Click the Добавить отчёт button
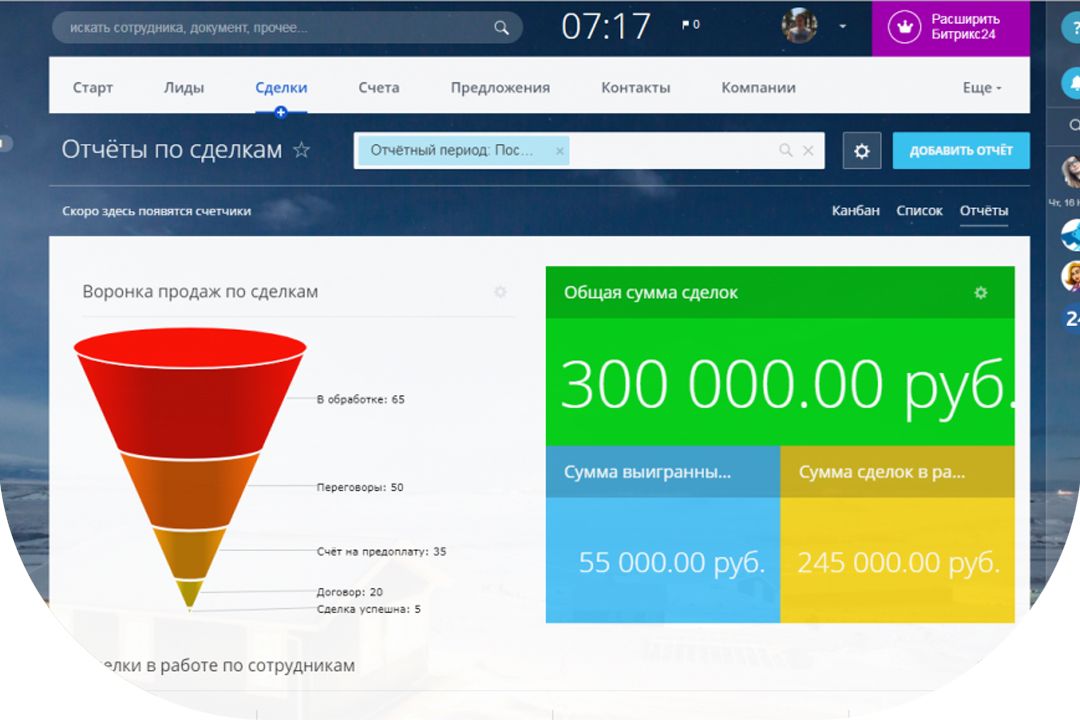The width and height of the screenshot is (1080, 720). (960, 151)
